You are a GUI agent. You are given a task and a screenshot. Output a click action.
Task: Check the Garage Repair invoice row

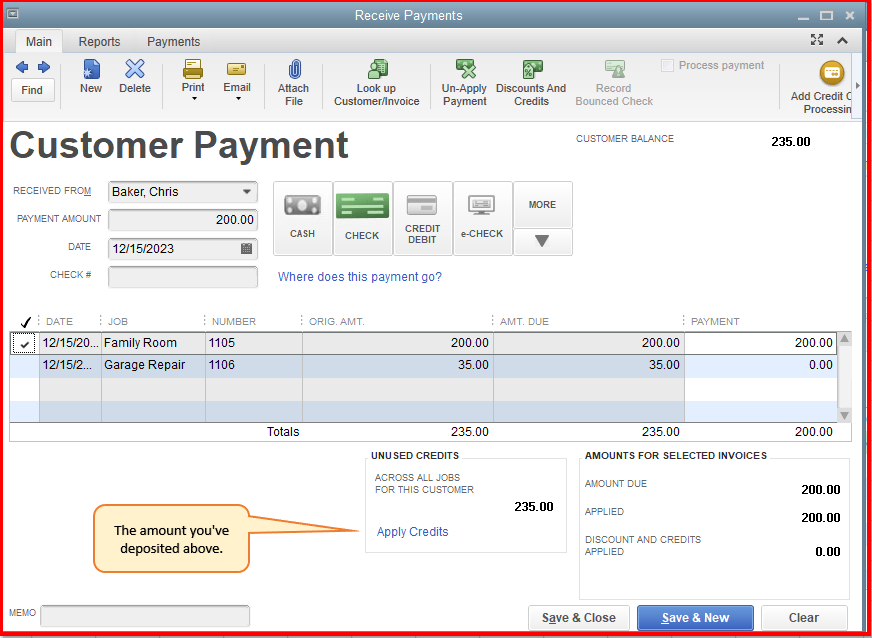pyautogui.click(x=24, y=364)
